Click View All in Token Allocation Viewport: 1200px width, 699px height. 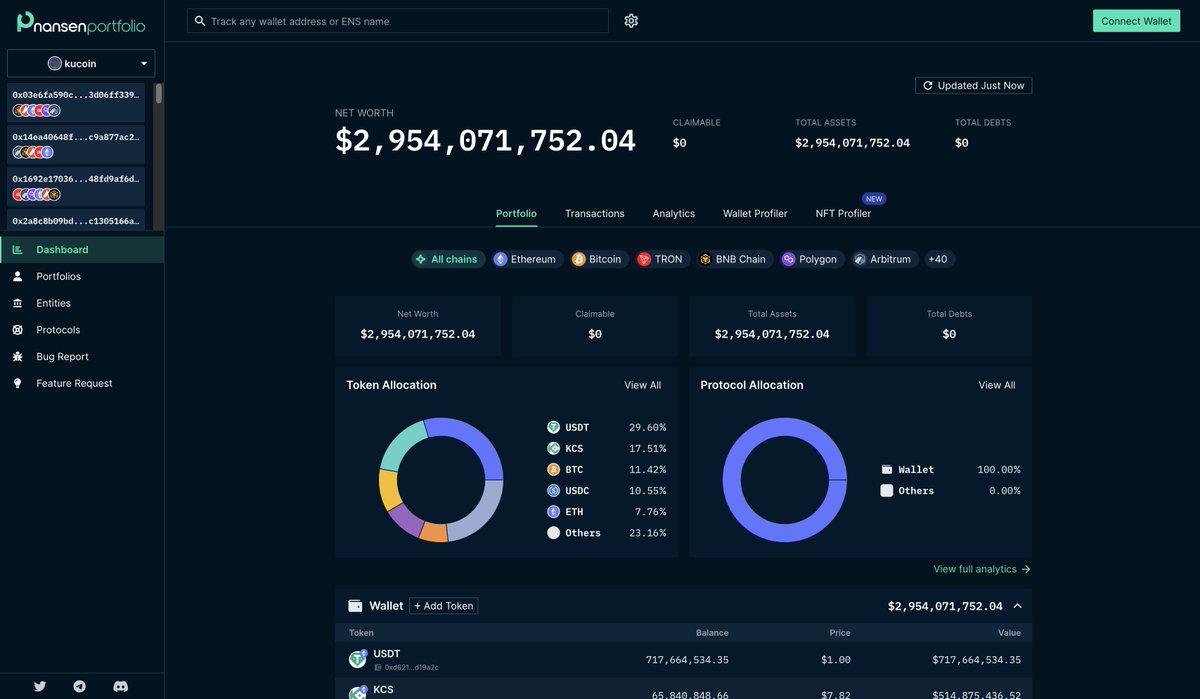(x=643, y=385)
